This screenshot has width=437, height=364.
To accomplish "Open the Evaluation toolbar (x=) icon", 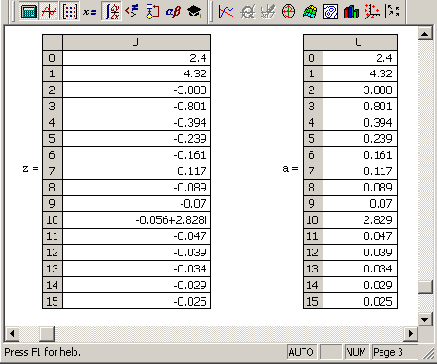I will (x=90, y=11).
